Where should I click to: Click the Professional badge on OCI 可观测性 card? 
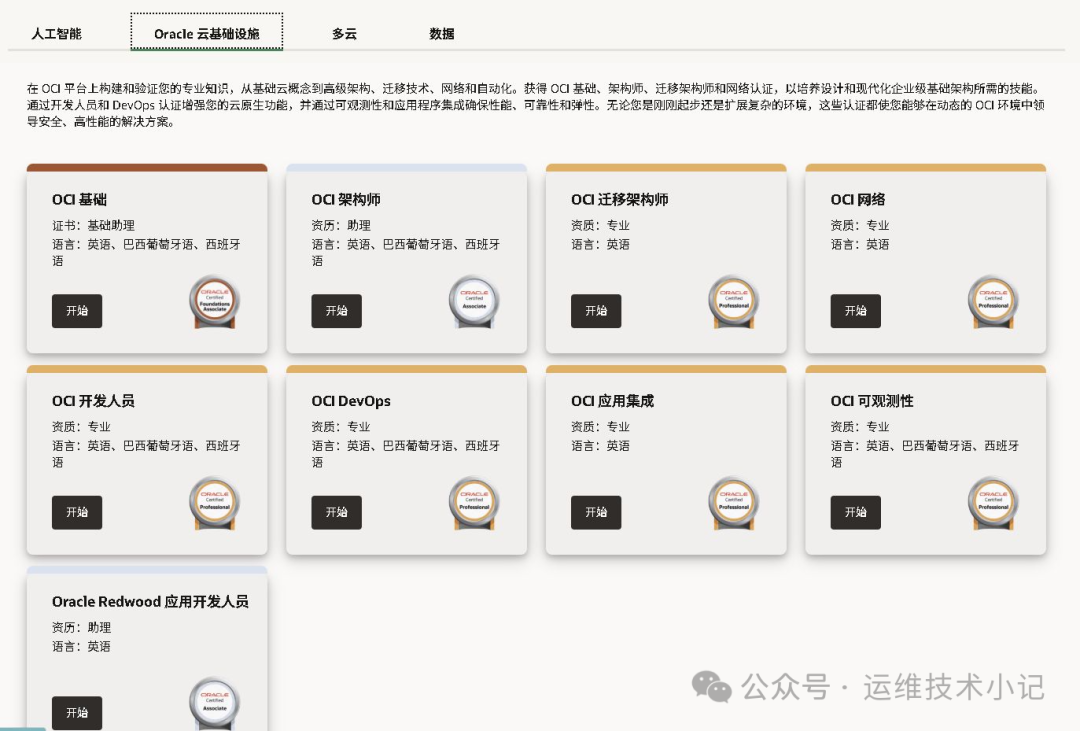994,503
